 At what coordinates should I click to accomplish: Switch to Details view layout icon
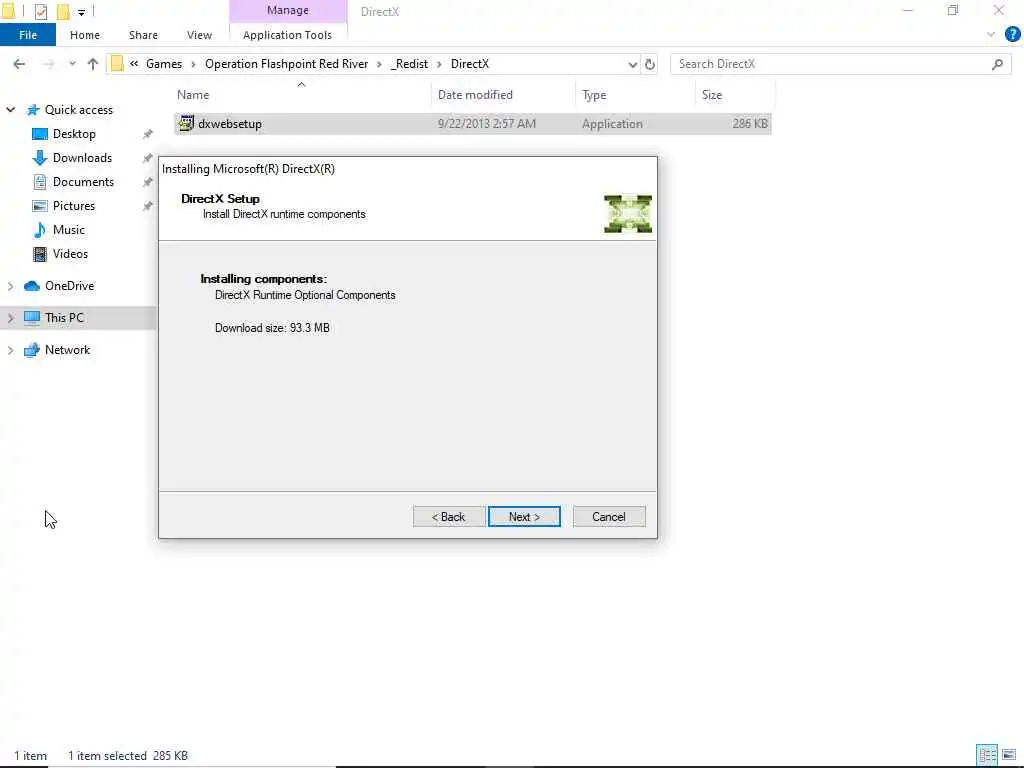(x=987, y=755)
